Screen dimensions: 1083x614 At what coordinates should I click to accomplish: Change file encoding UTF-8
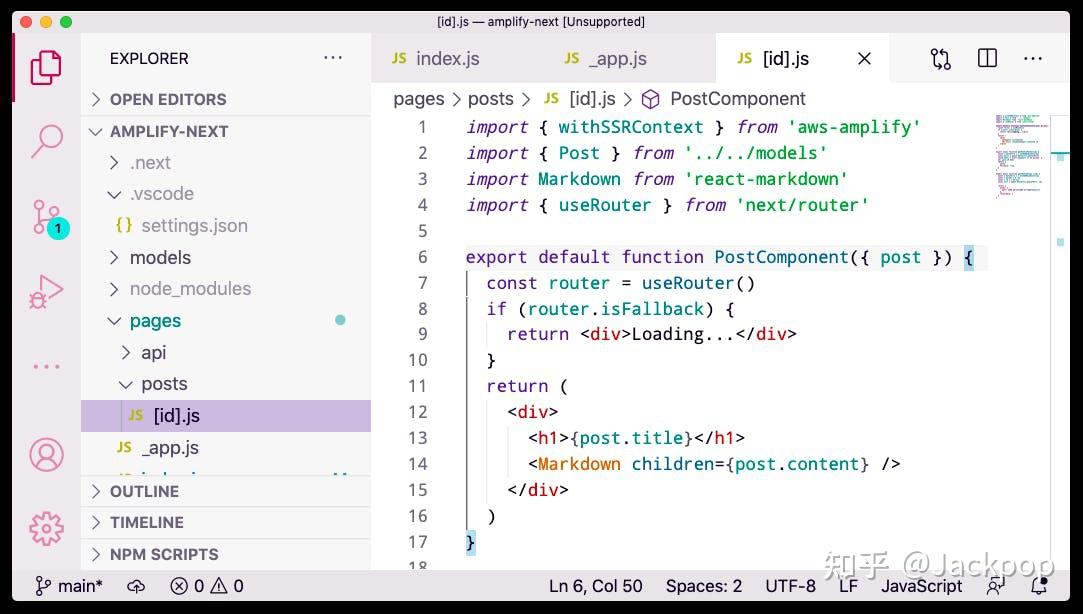[x=790, y=586]
